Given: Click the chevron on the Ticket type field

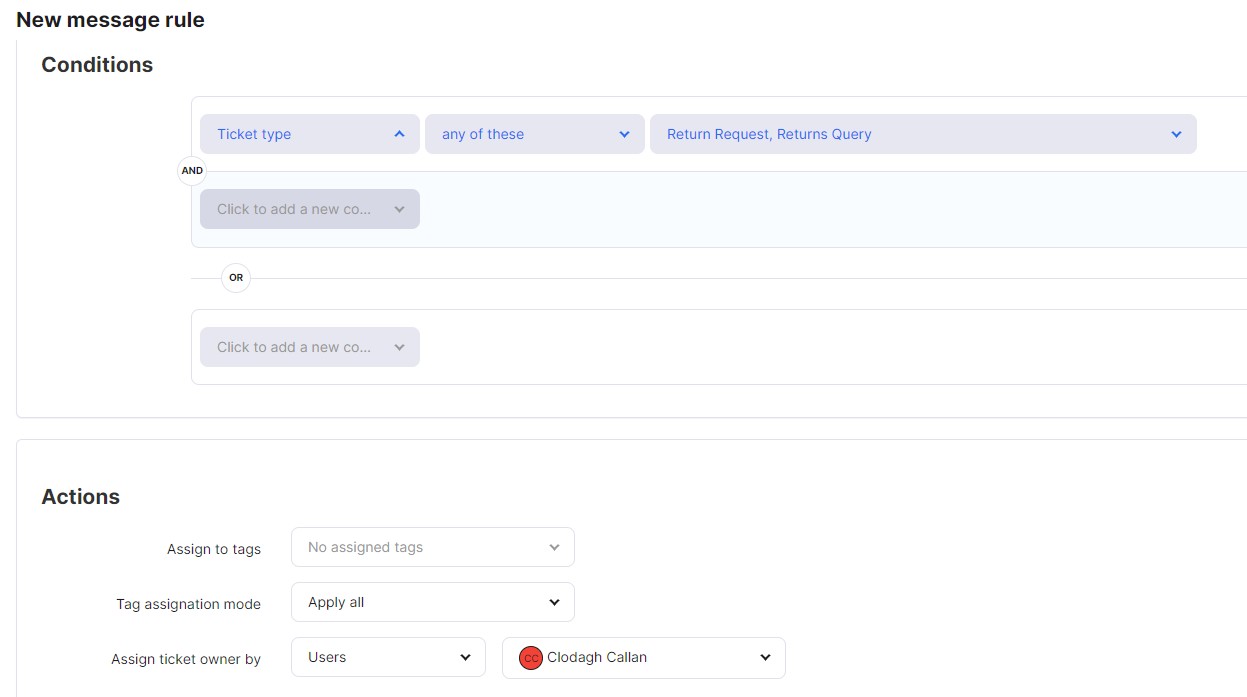Looking at the screenshot, I should (x=399, y=134).
